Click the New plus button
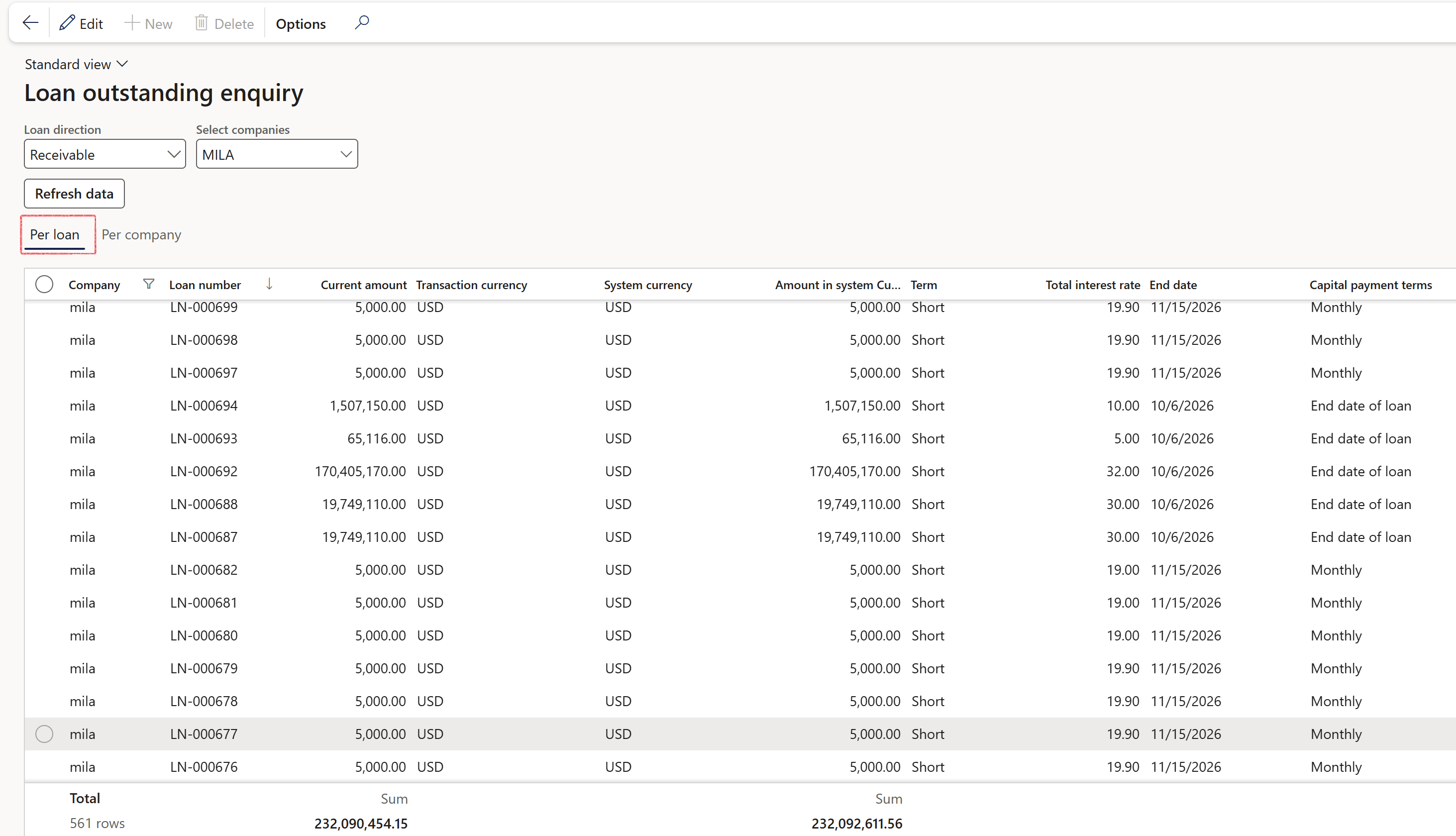The image size is (1456, 836). pos(148,23)
